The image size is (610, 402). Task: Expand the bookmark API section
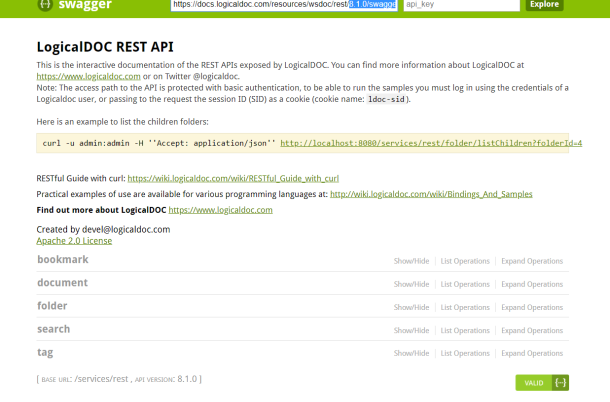tap(63, 259)
